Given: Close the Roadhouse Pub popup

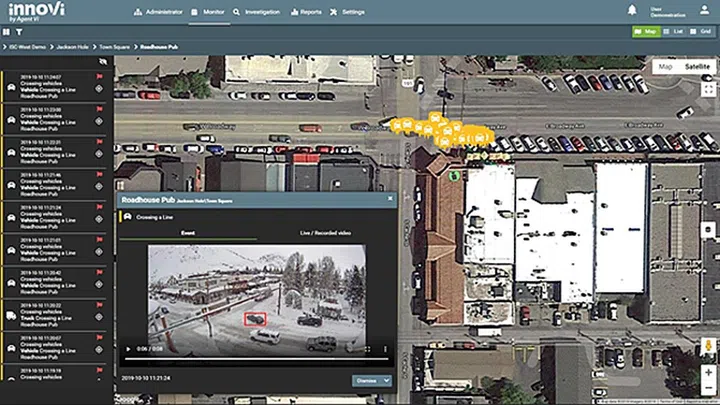Looking at the screenshot, I should tap(391, 200).
